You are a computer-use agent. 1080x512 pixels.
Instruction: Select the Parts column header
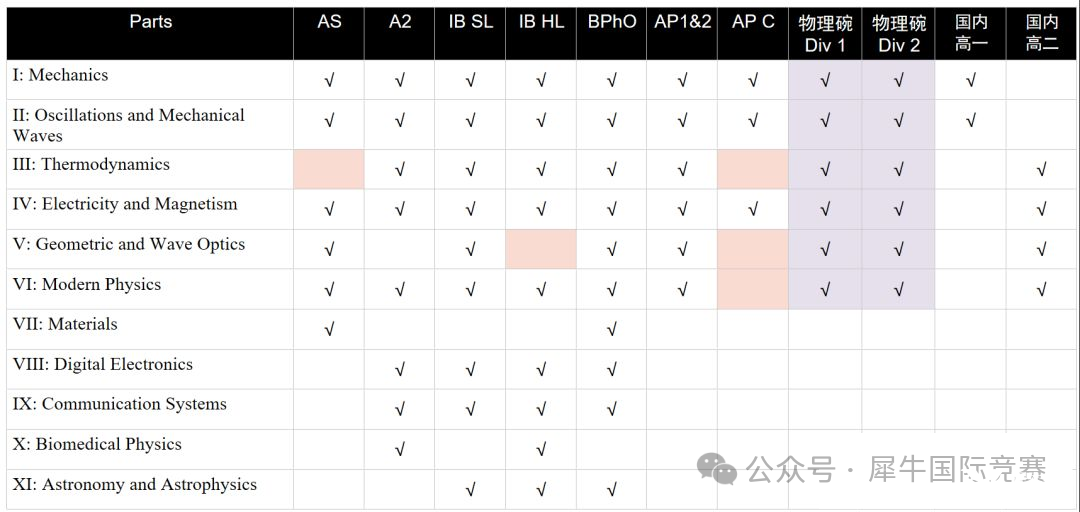pyautogui.click(x=151, y=22)
